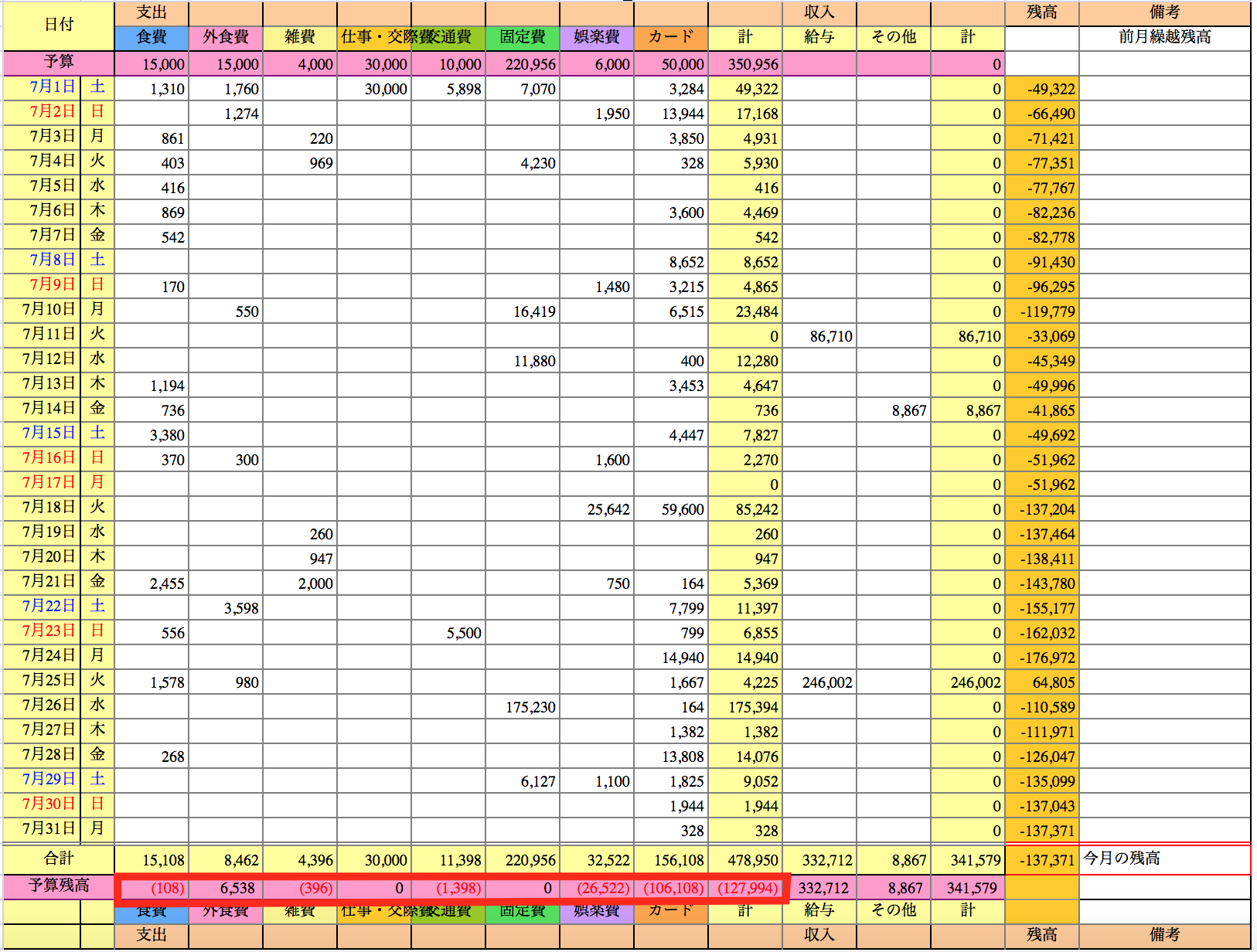The width and height of the screenshot is (1257, 952).
Task: Click the 7月15日 食費 value 3,380
Action: (x=152, y=435)
